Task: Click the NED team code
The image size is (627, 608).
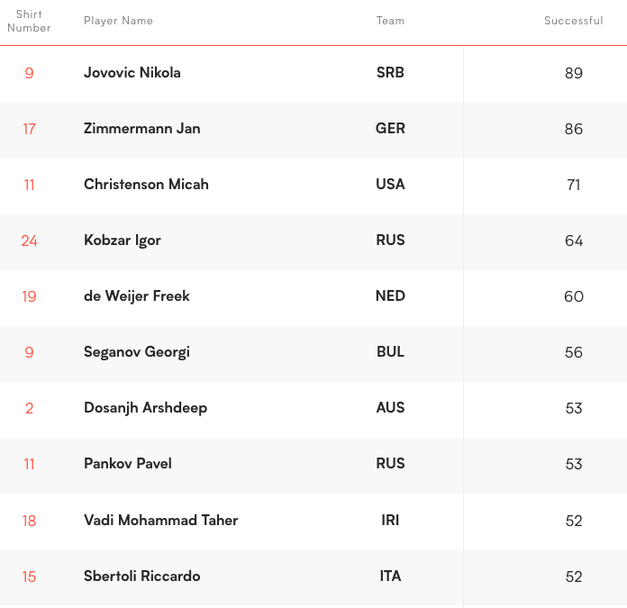Action: pyautogui.click(x=390, y=297)
